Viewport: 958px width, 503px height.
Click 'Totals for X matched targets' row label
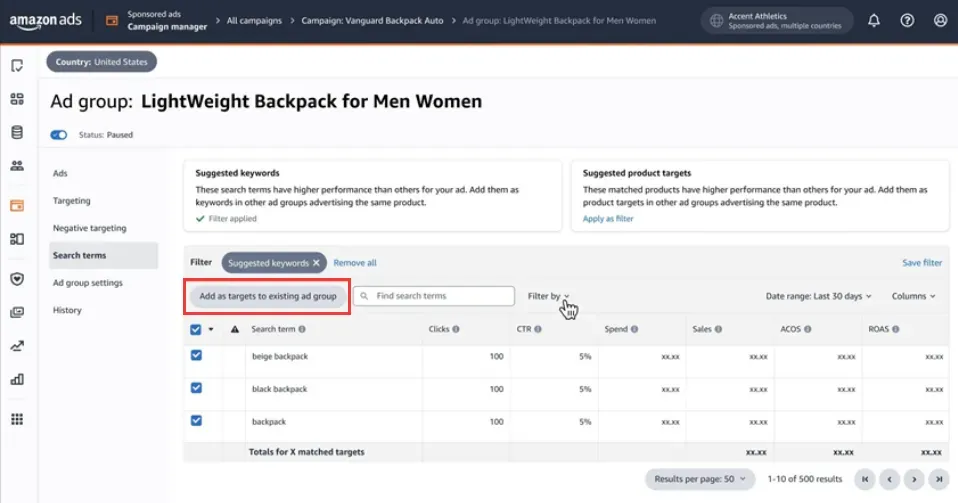tap(306, 452)
